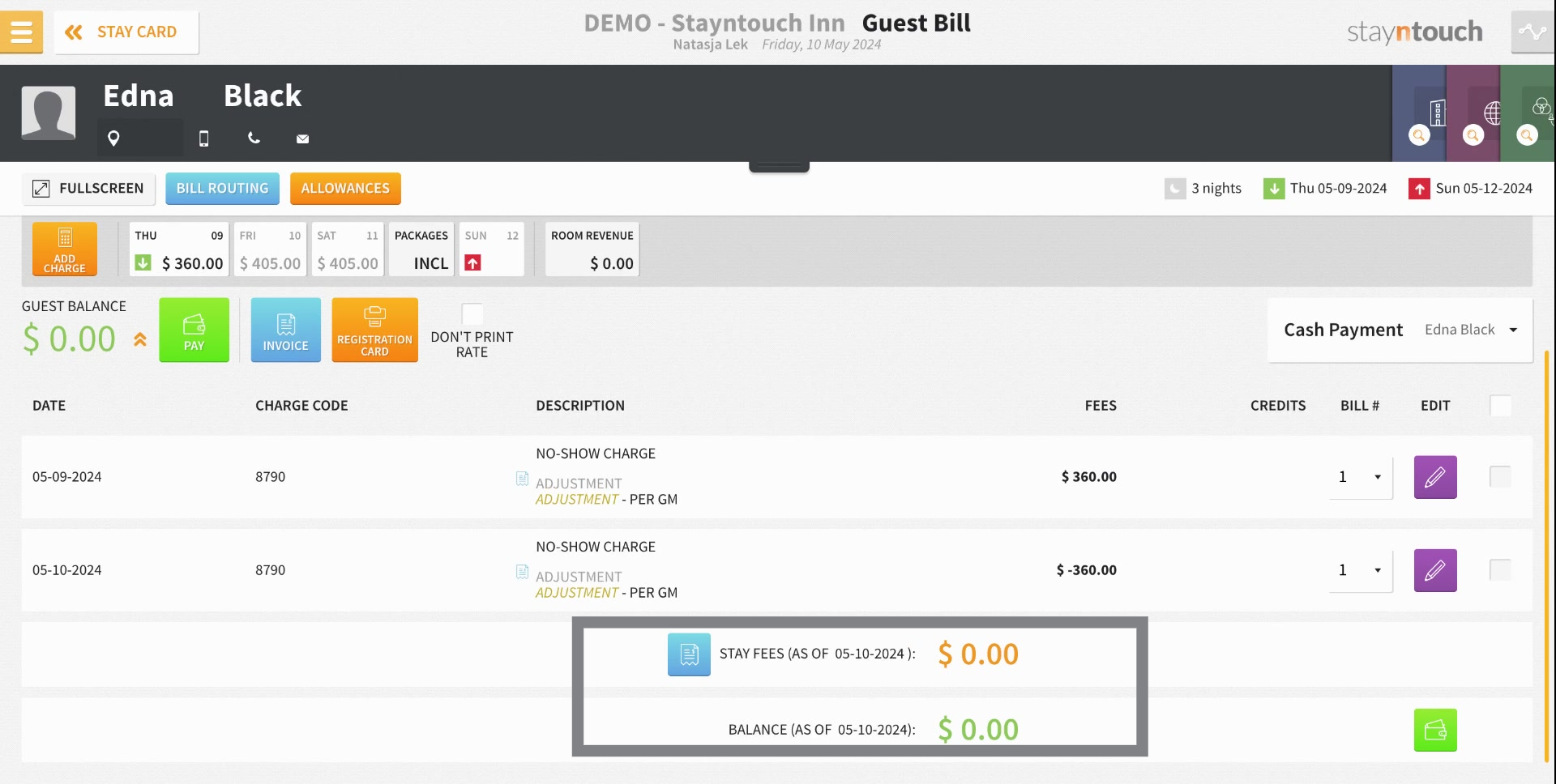Check the 05-09-2024 charge row checkbox

tap(1500, 476)
